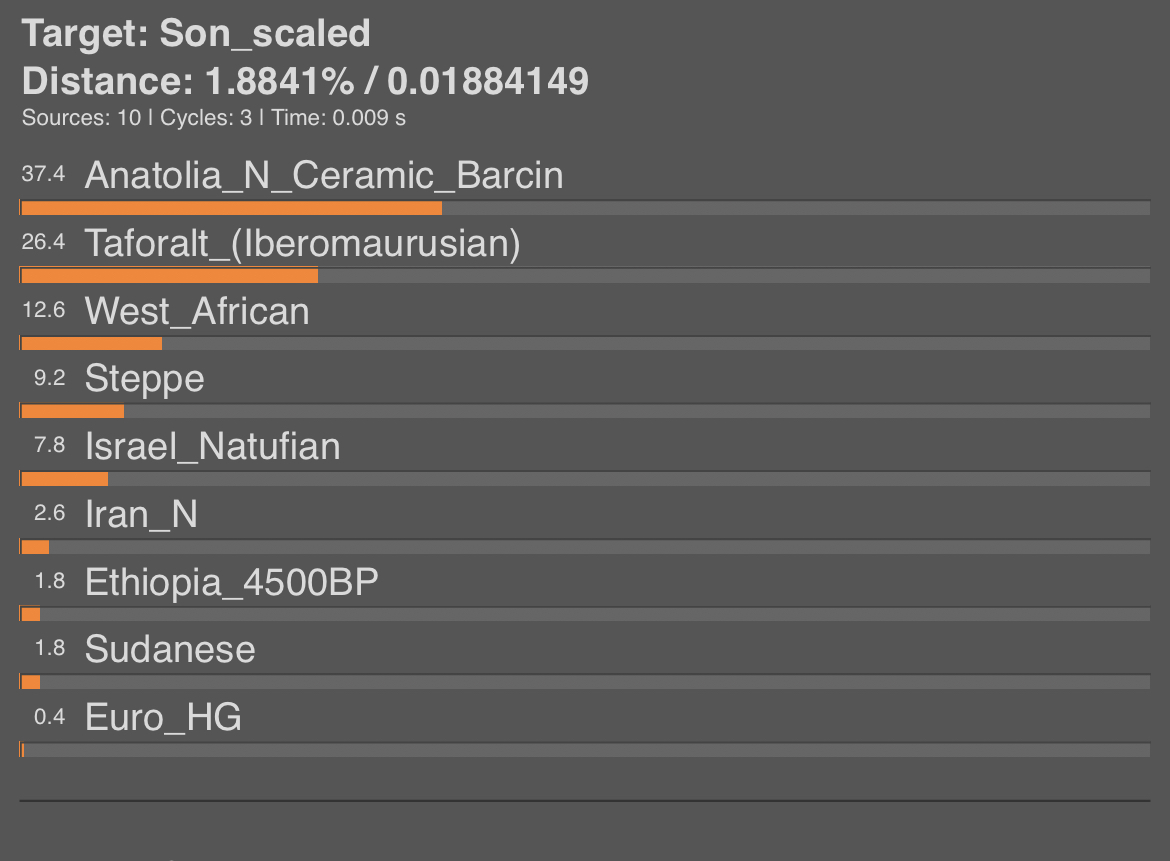Click the orange Anatolia_N_Ceramic_Barcin bar
This screenshot has width=1170, height=861.
coord(231,208)
